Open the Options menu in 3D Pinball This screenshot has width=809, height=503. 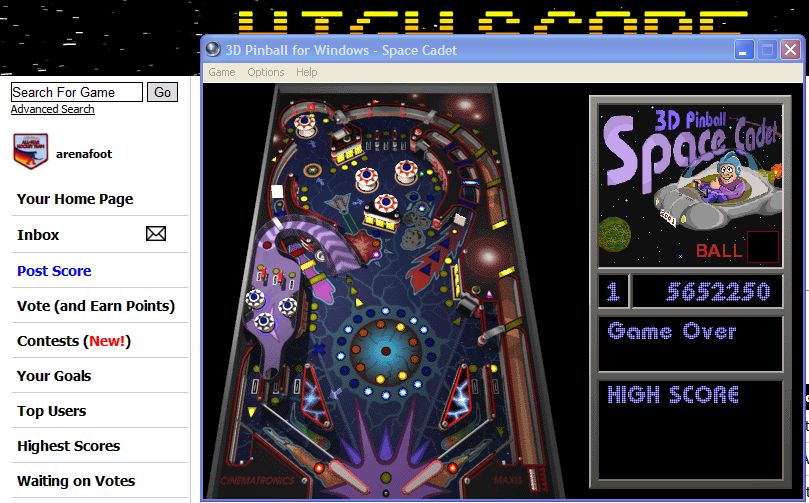[x=266, y=72]
